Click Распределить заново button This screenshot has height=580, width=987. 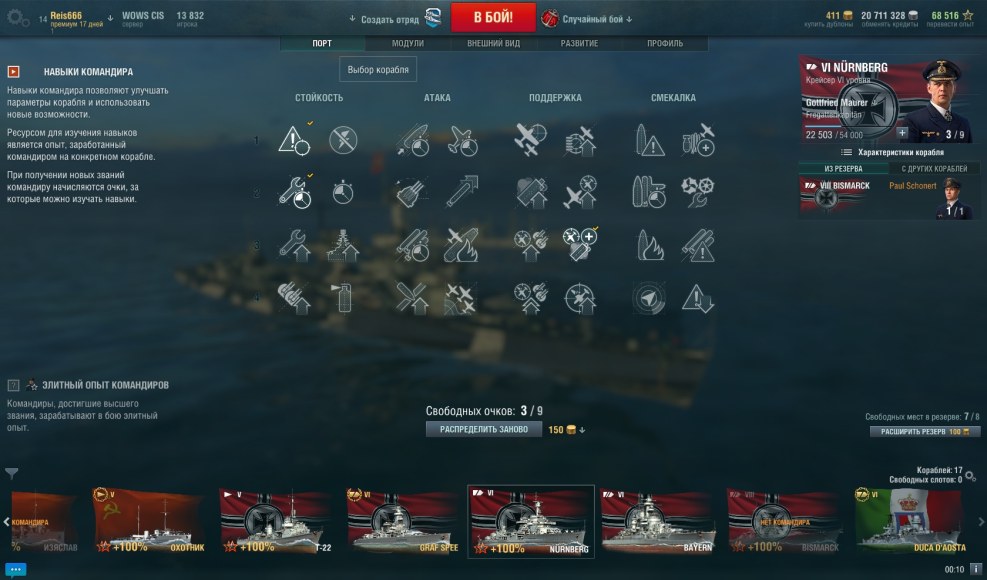483,429
